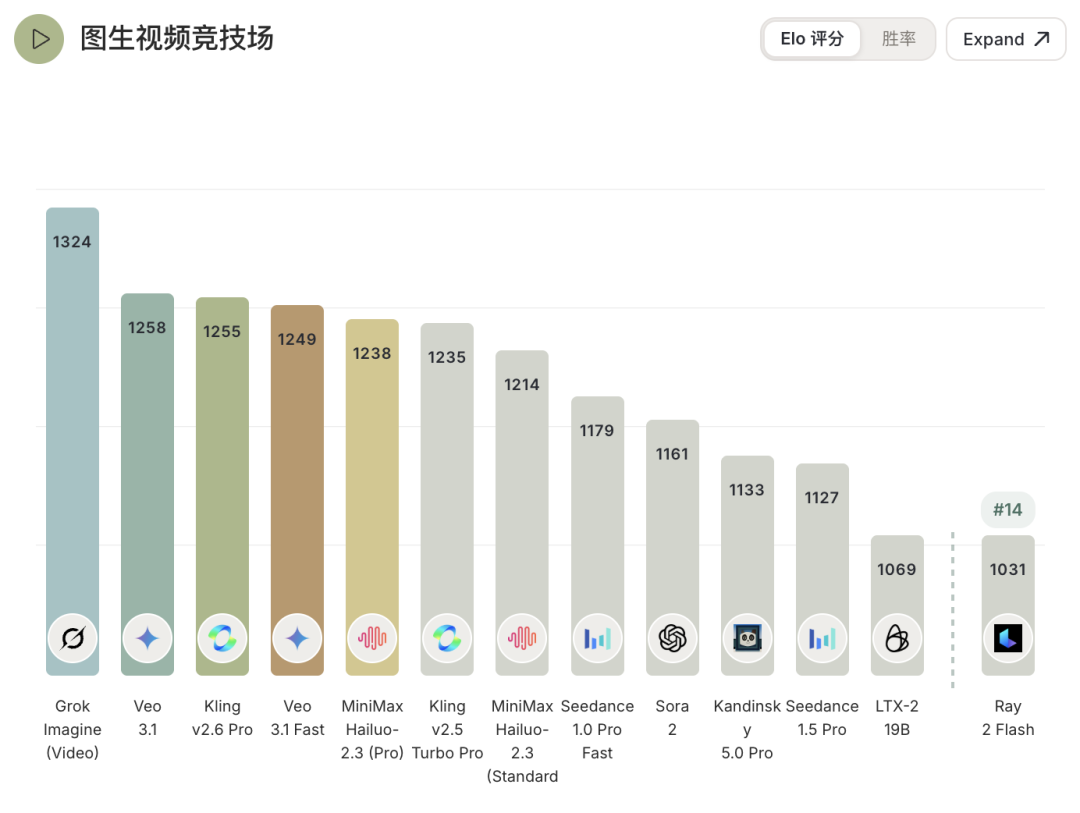Screen dimensions: 1080x813
Task: Click the Veo 3.1 sparkle icon
Action: (147, 638)
